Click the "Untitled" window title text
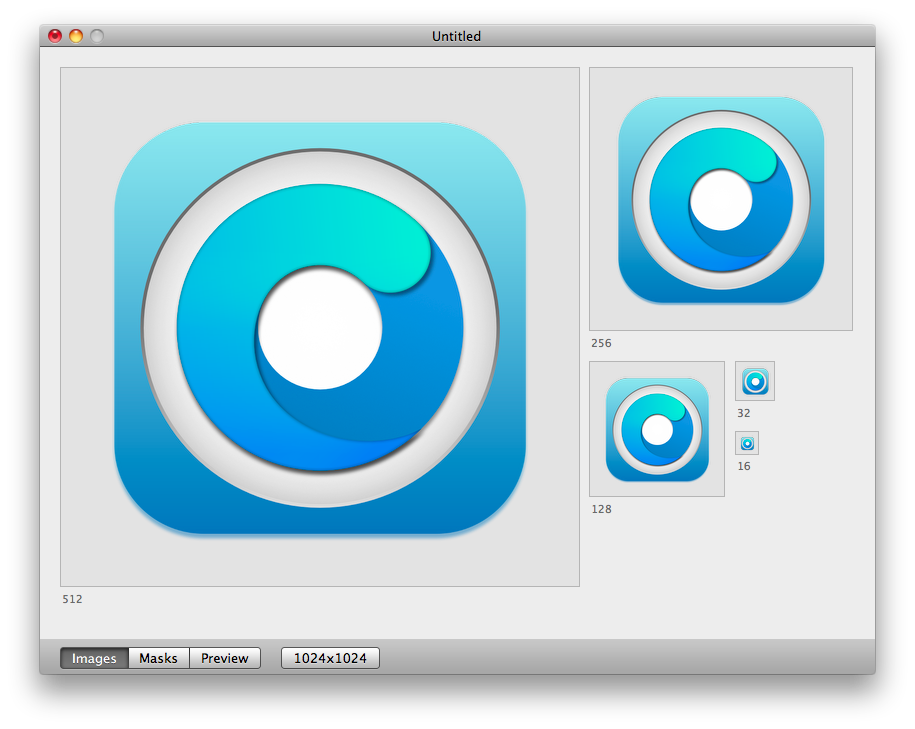This screenshot has height=729, width=915. (x=456, y=36)
